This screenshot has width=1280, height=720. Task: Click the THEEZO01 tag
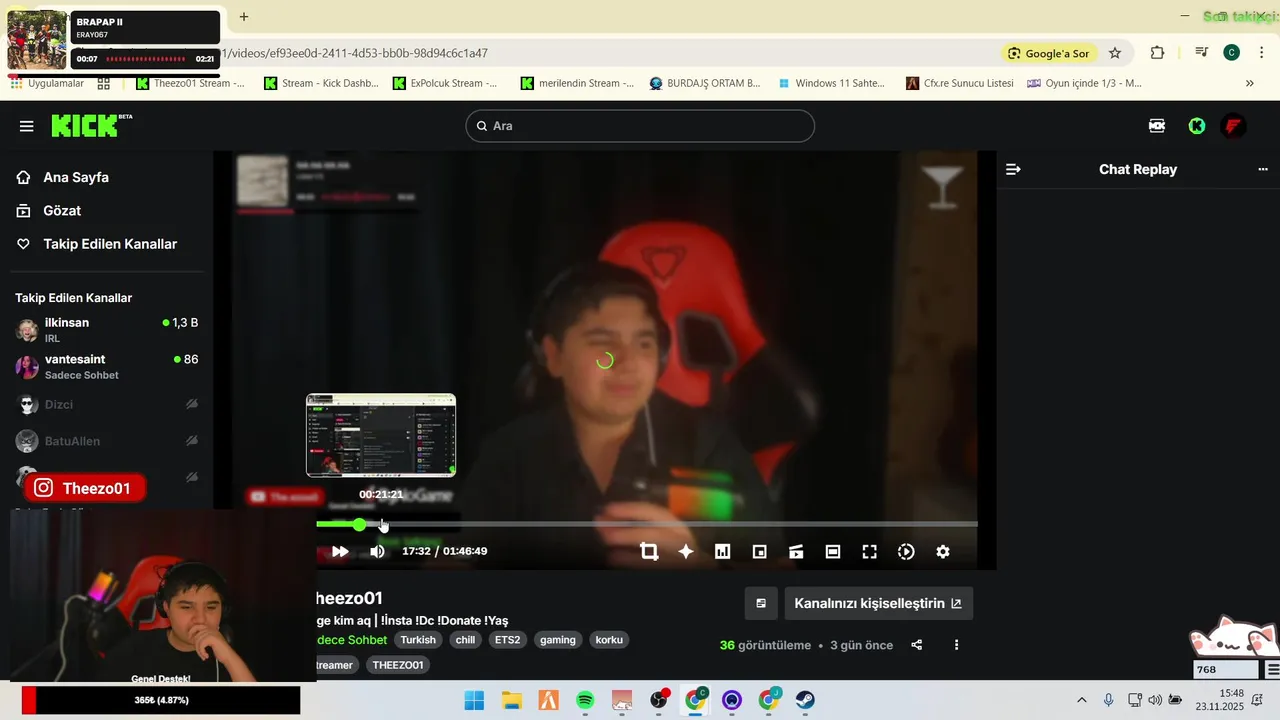pos(398,665)
